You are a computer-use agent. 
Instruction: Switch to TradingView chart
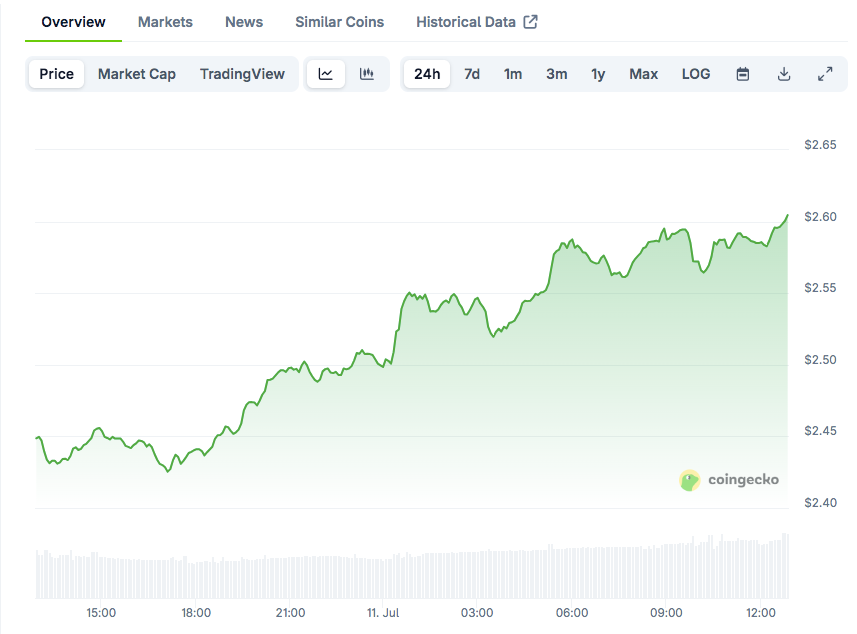pyautogui.click(x=242, y=74)
